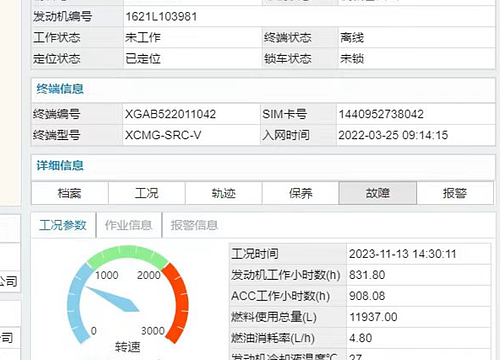Click engine hours value 831.80

click(367, 275)
